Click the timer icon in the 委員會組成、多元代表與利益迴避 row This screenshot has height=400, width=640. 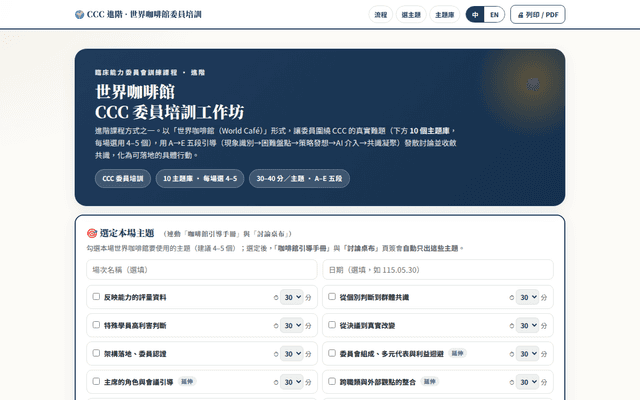[x=511, y=354]
